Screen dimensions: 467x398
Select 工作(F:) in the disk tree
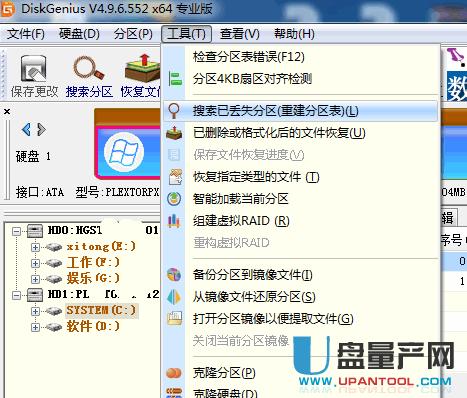(x=93, y=262)
